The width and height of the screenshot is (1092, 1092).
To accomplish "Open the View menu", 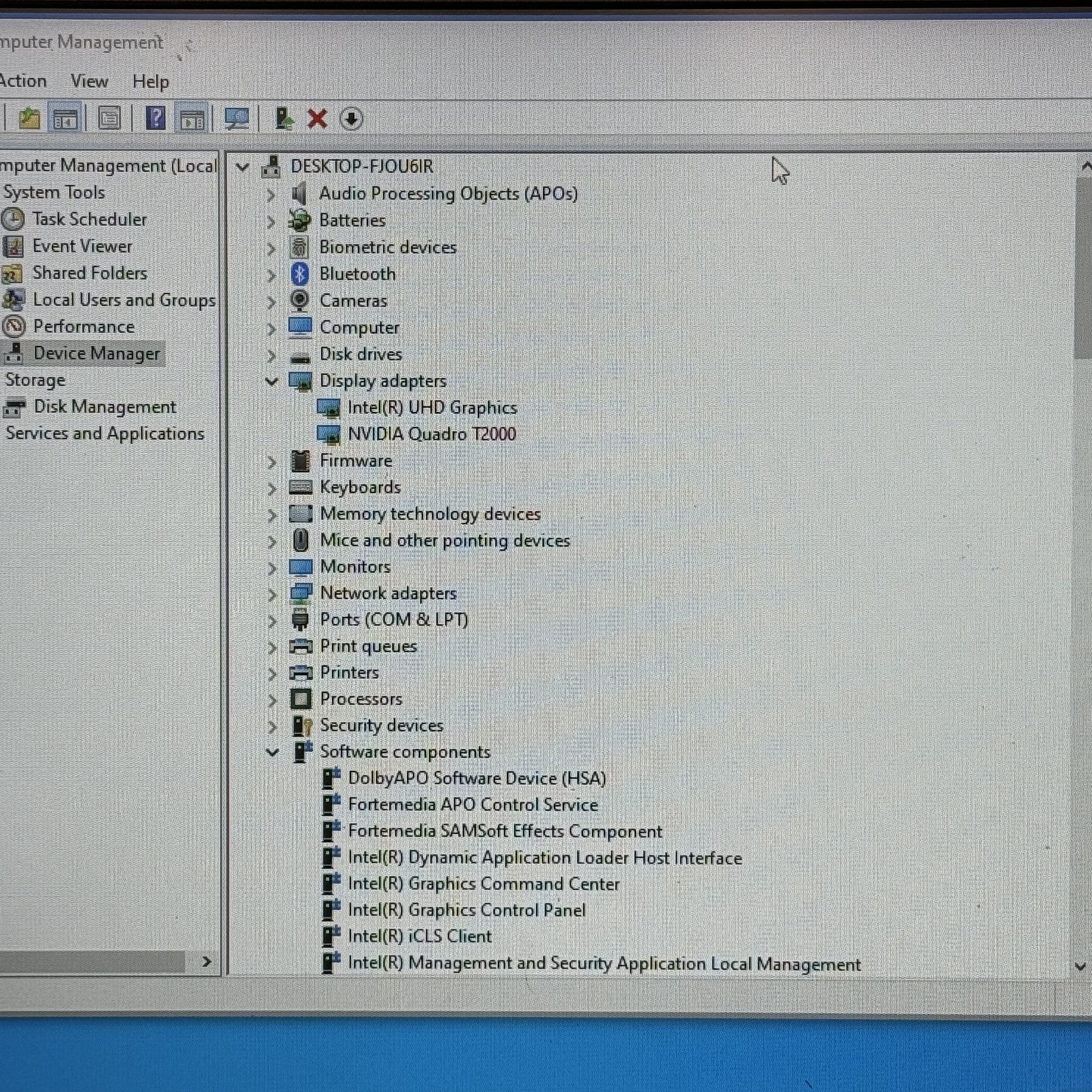I will point(89,81).
